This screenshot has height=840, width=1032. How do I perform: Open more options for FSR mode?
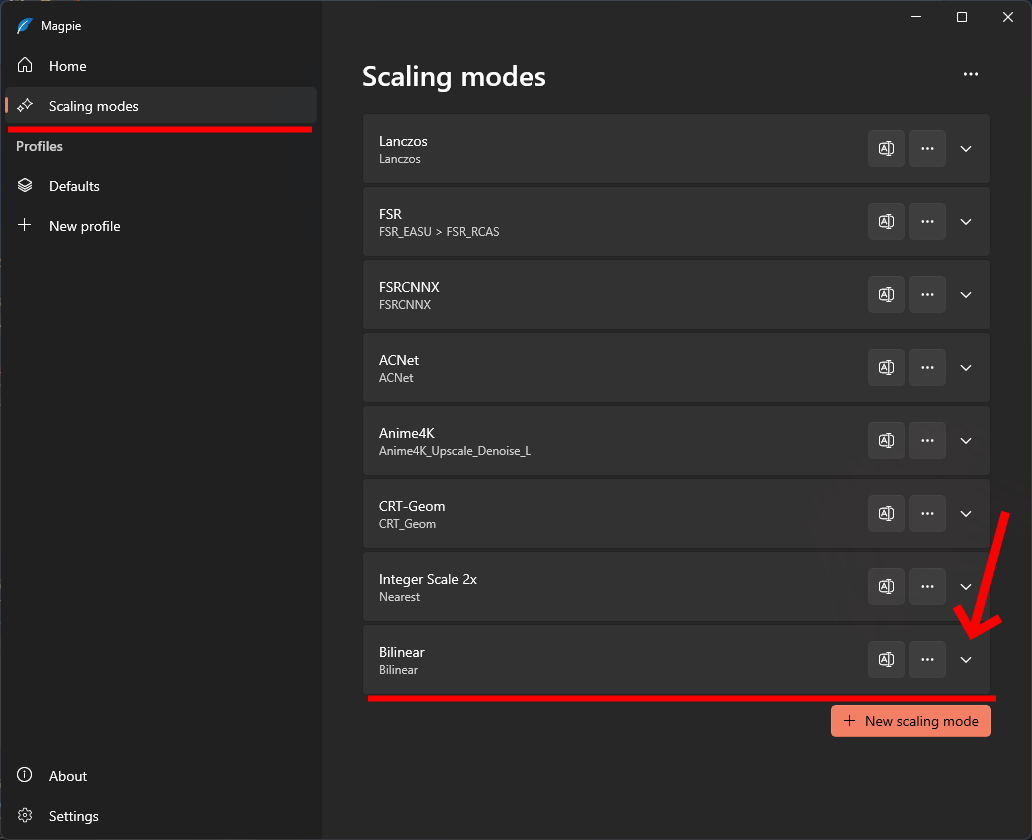tap(927, 222)
